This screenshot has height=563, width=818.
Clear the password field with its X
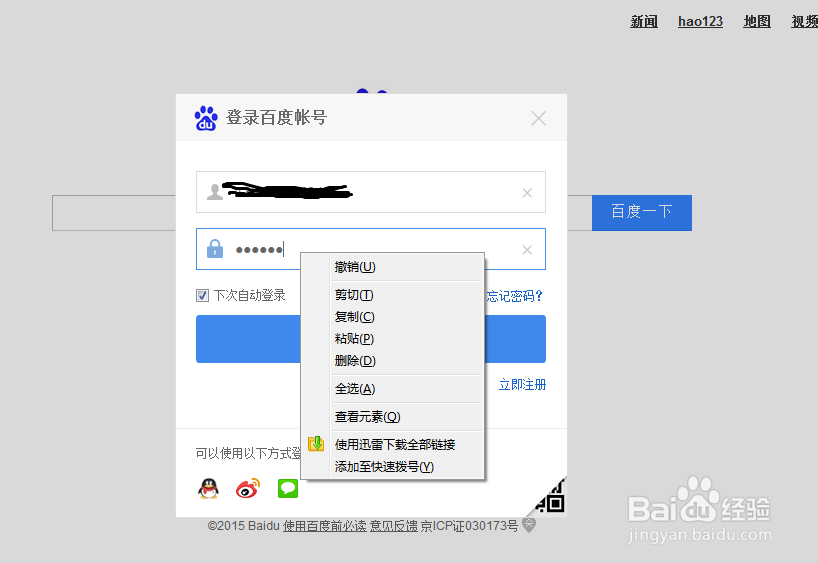(527, 250)
